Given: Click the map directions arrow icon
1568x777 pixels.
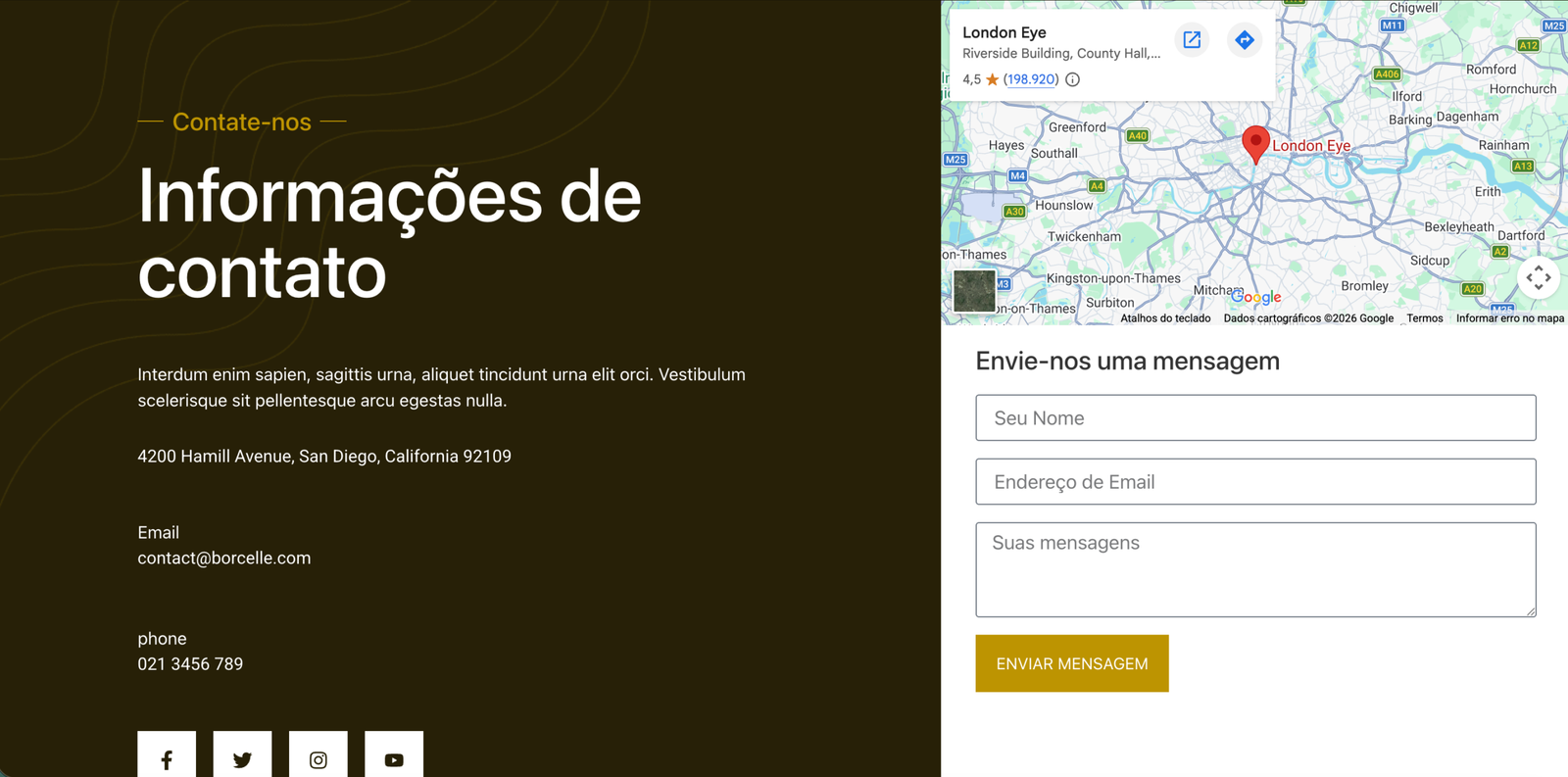Looking at the screenshot, I should click(1244, 40).
